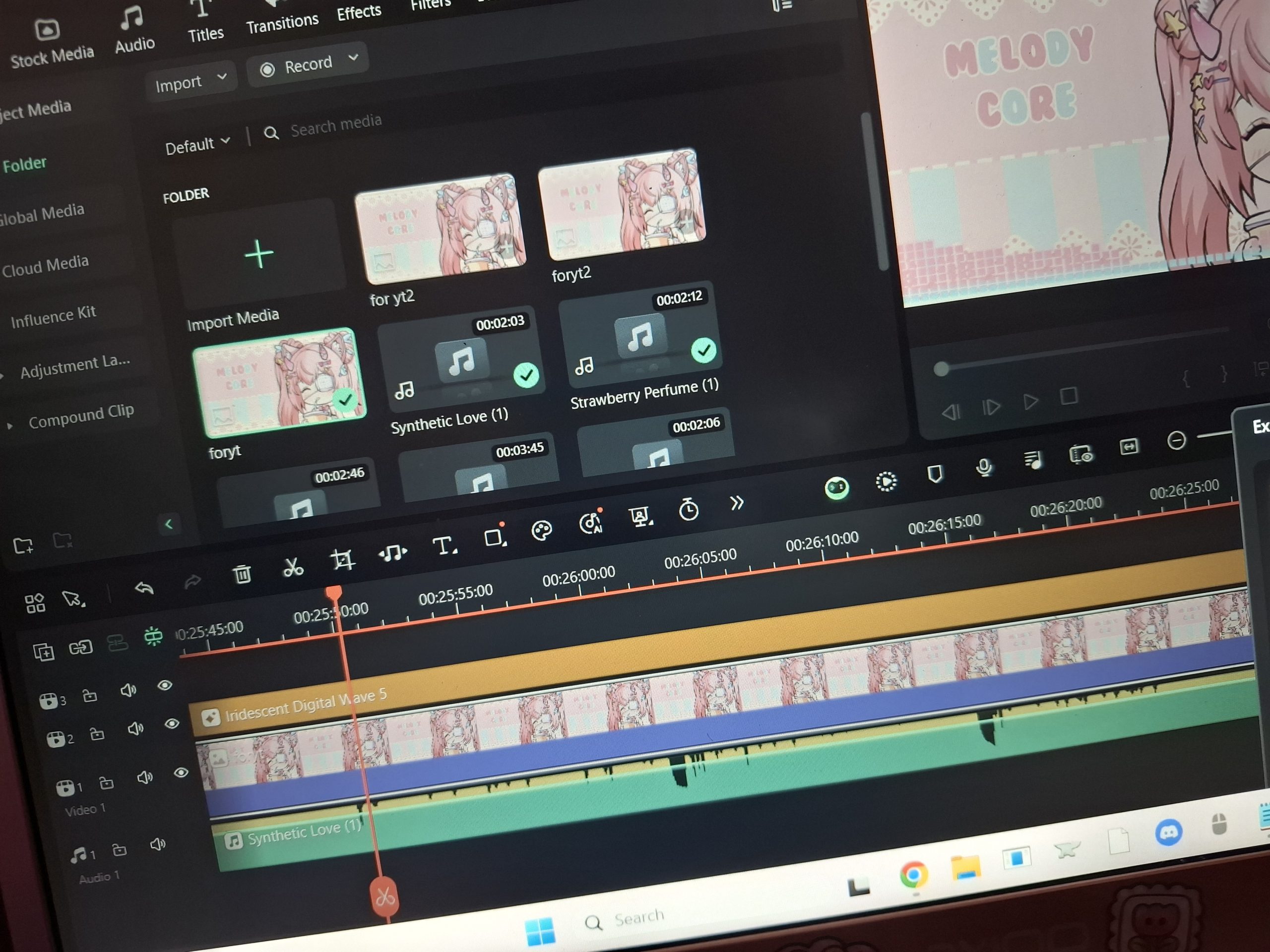
Task: Fit the timeline zoom to window
Action: [x=1129, y=446]
